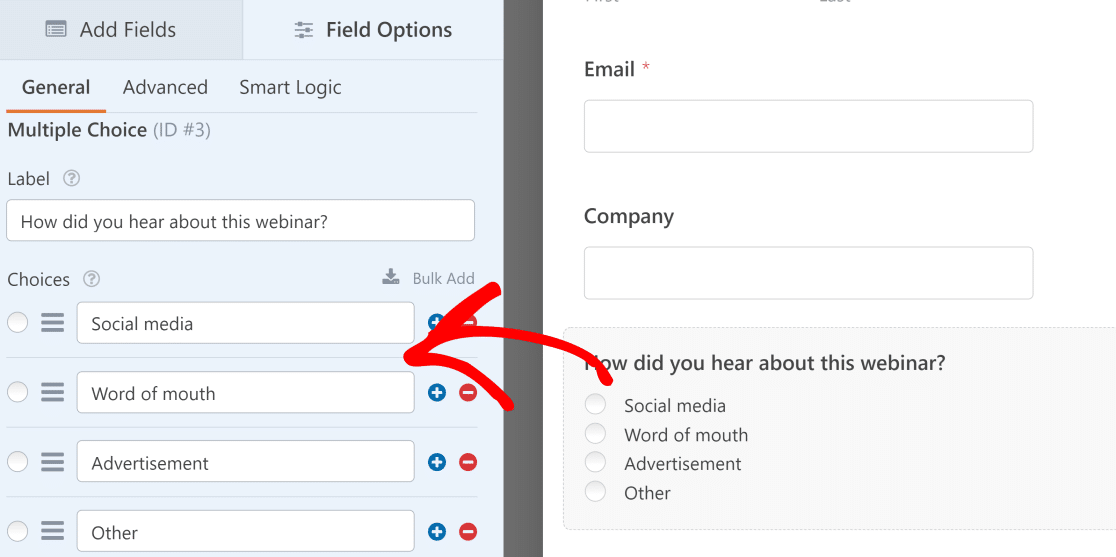The image size is (1116, 557).
Task: Remove the Word of mouth choice
Action: coord(468,392)
